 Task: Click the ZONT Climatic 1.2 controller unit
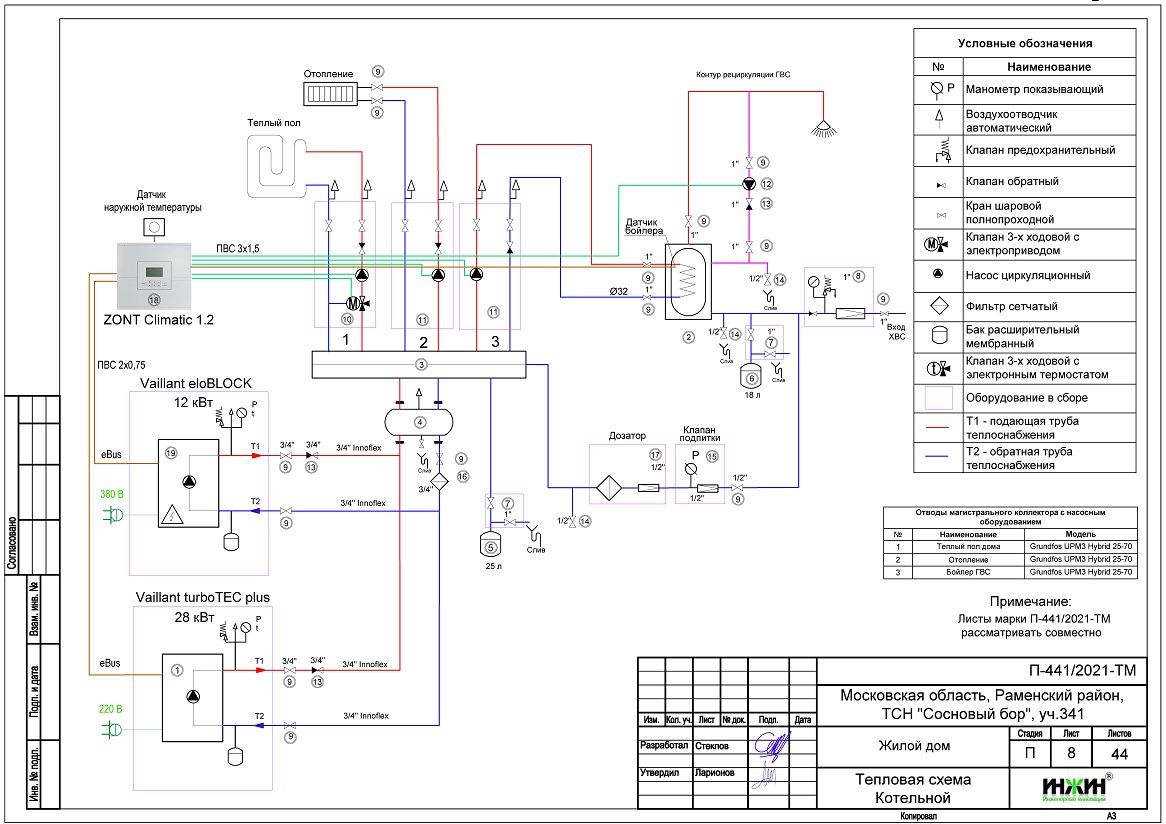click(x=153, y=276)
